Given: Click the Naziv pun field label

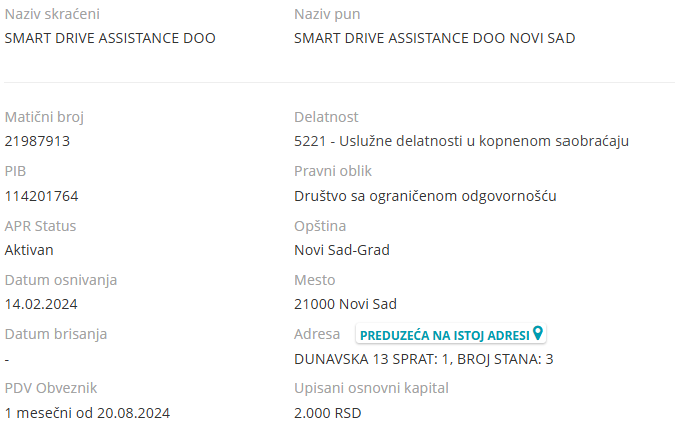Looking at the screenshot, I should [x=327, y=14].
